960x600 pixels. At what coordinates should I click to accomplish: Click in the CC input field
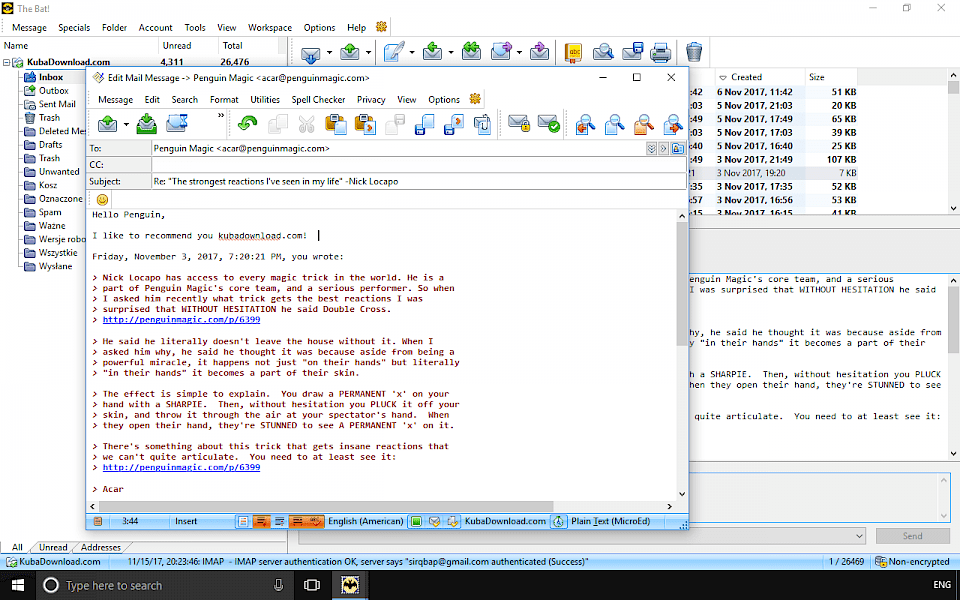419,165
